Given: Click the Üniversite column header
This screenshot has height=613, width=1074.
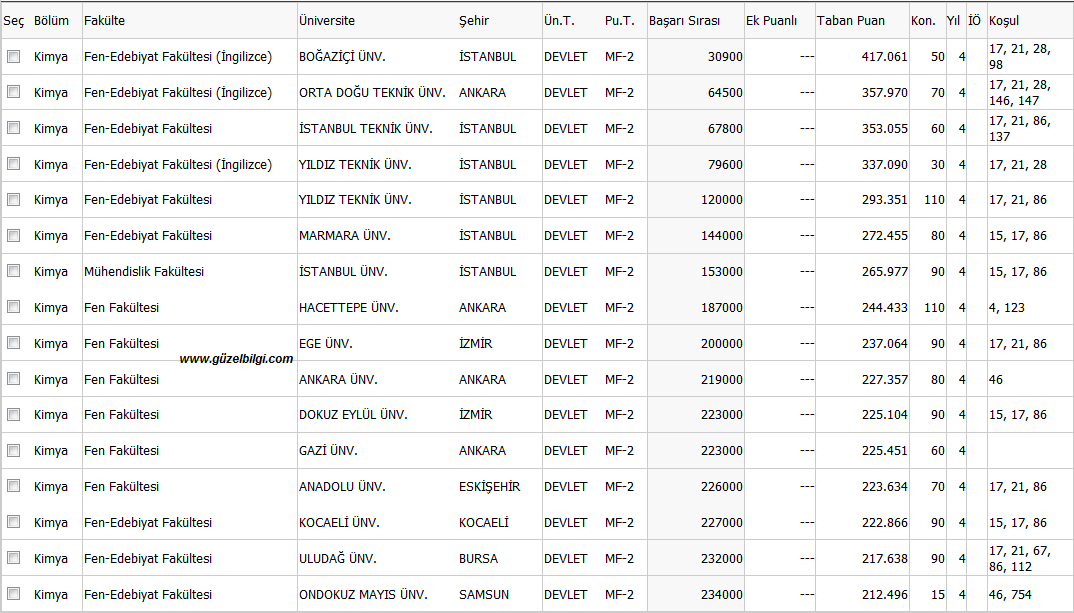Looking at the screenshot, I should point(326,21).
